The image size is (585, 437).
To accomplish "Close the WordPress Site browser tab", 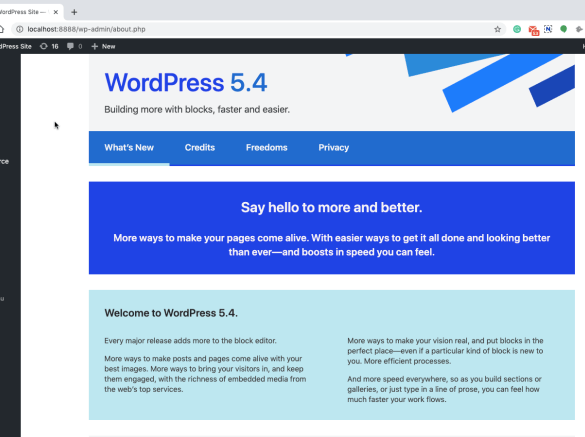I will pyautogui.click(x=56, y=12).
